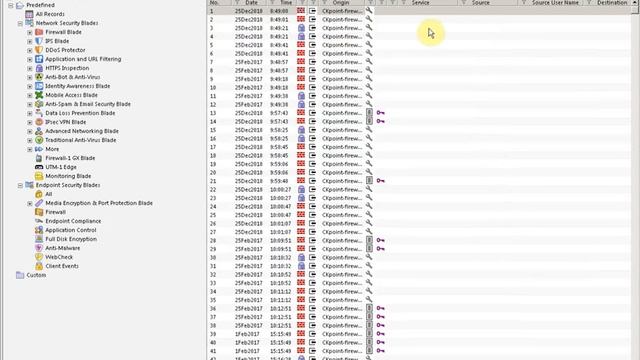Sort by the Destination column header

tap(612, 3)
